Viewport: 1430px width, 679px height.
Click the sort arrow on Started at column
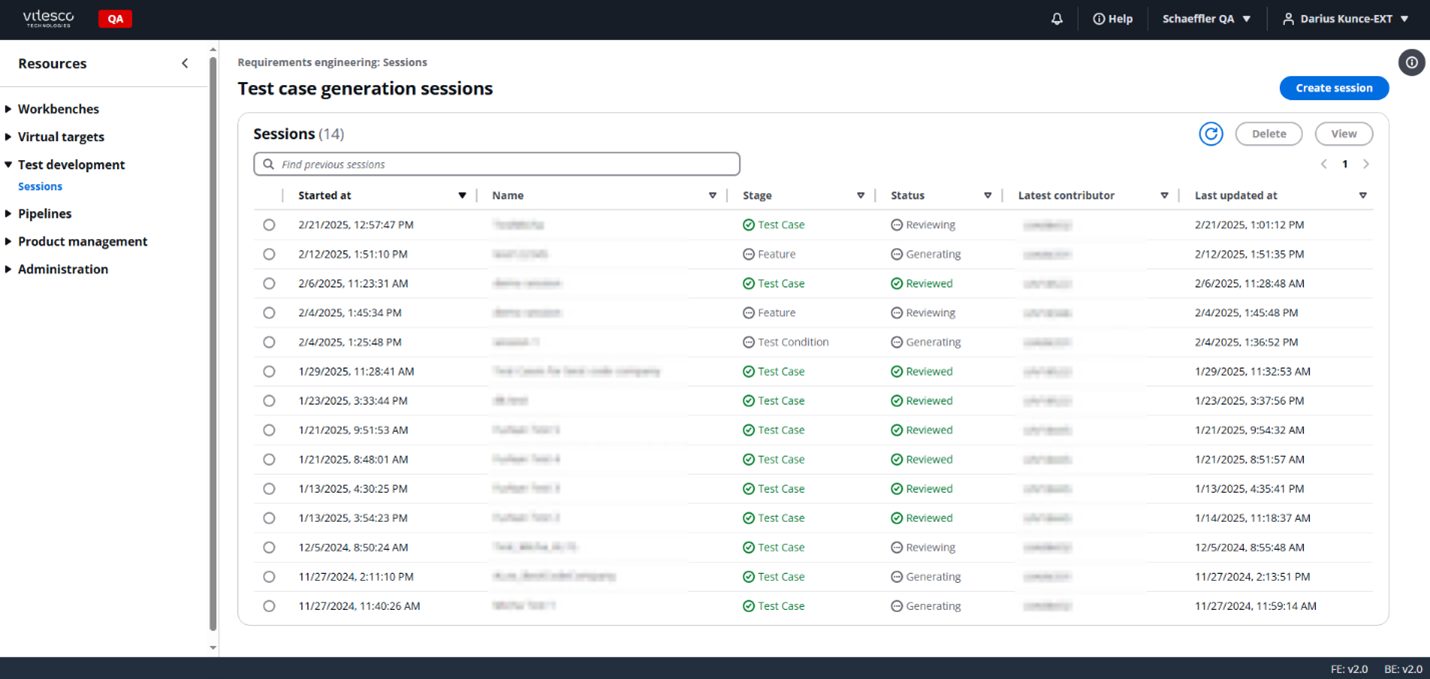pyautogui.click(x=461, y=195)
